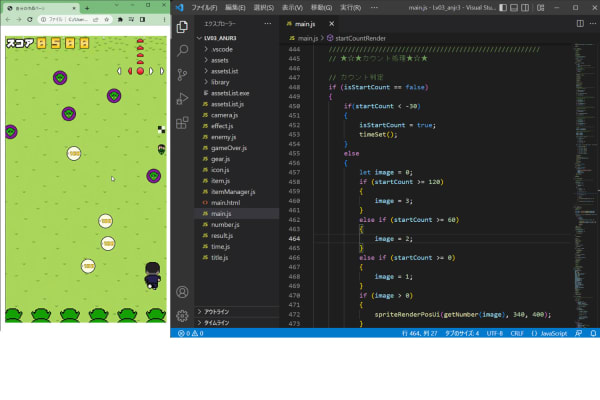Viewport: 600px width, 400px height.
Task: Open Run and Debug view
Action: pyautogui.click(x=182, y=99)
